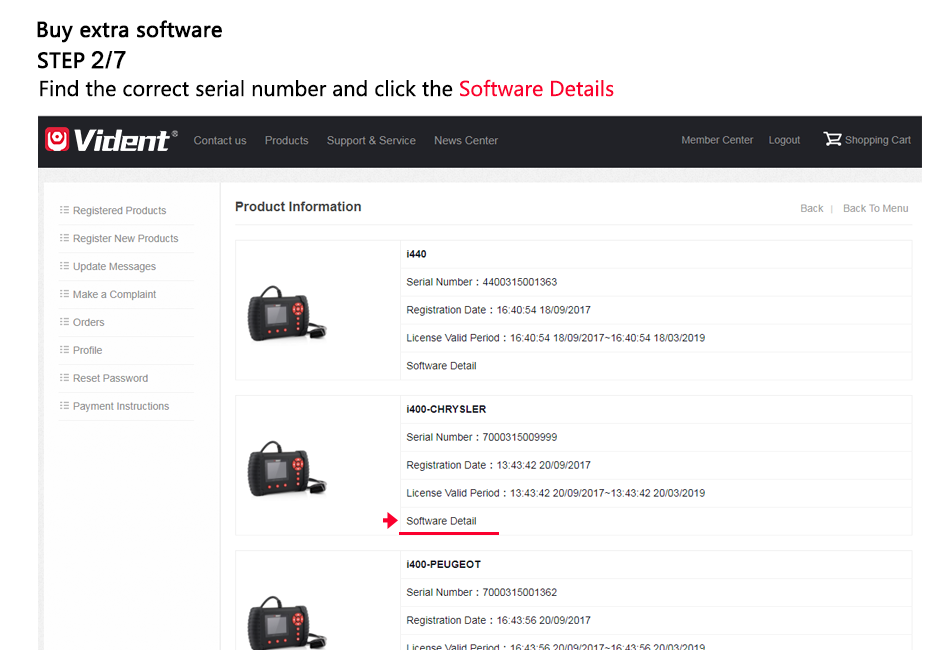
Task: Open Member Center
Action: pyautogui.click(x=717, y=140)
